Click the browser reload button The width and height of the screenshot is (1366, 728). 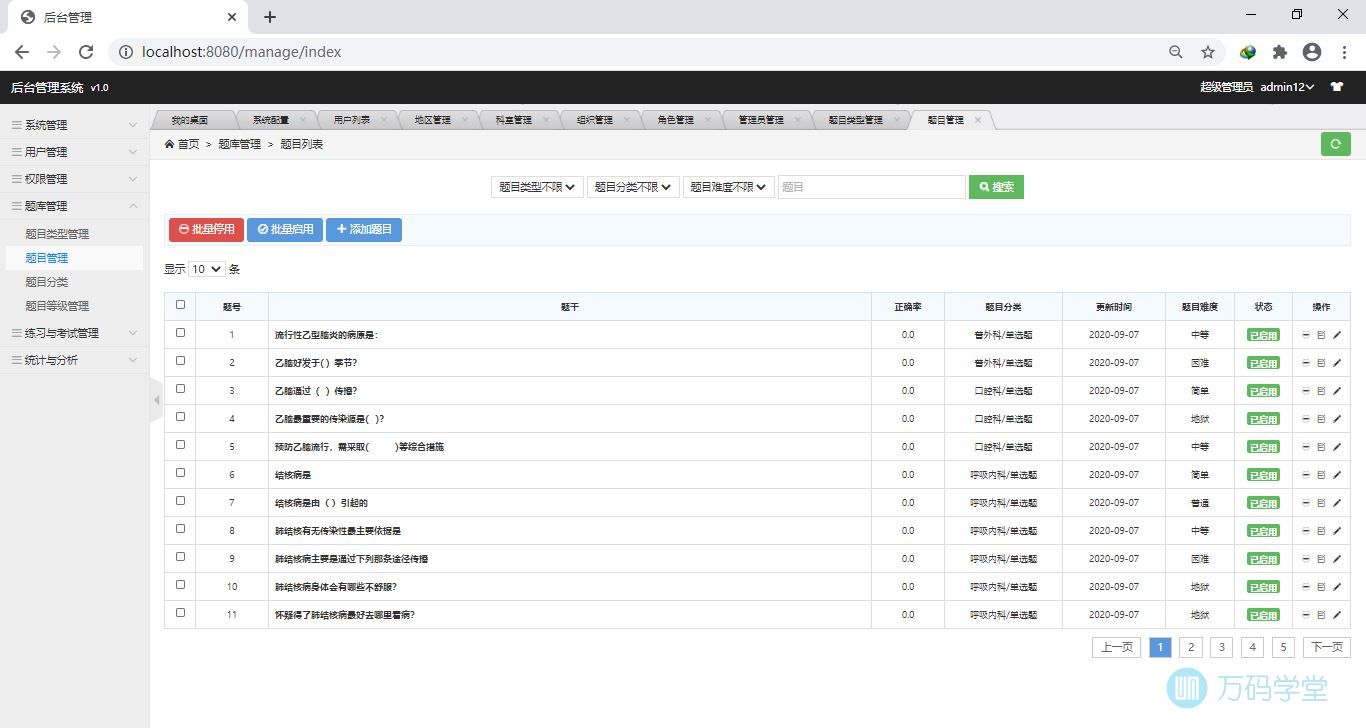click(86, 52)
